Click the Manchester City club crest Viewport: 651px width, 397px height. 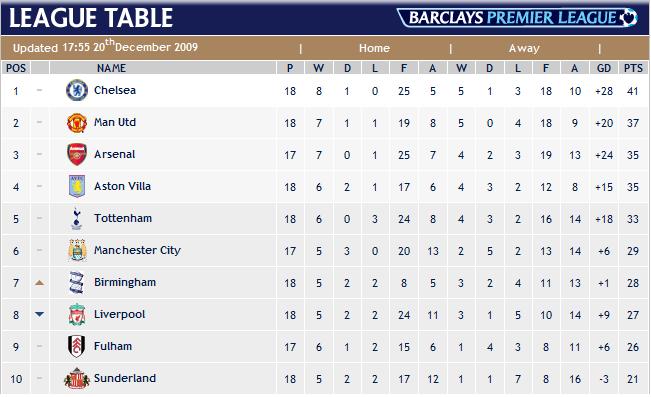[77, 250]
